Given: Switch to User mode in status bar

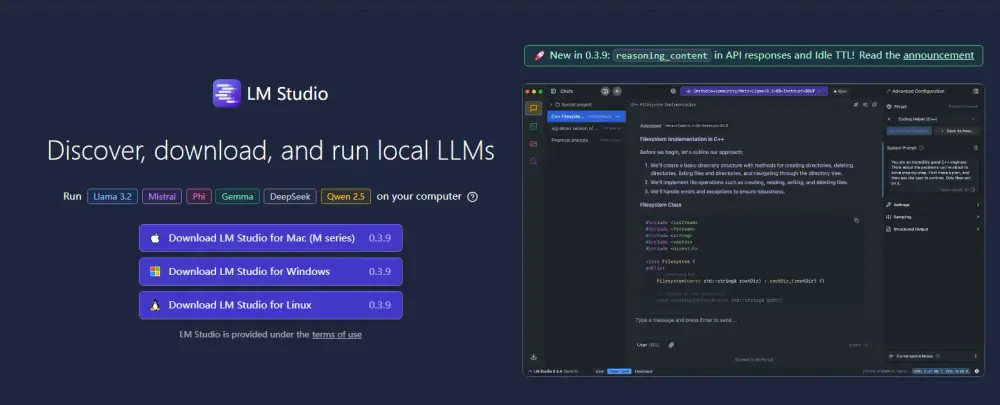Looking at the screenshot, I should tap(599, 371).
